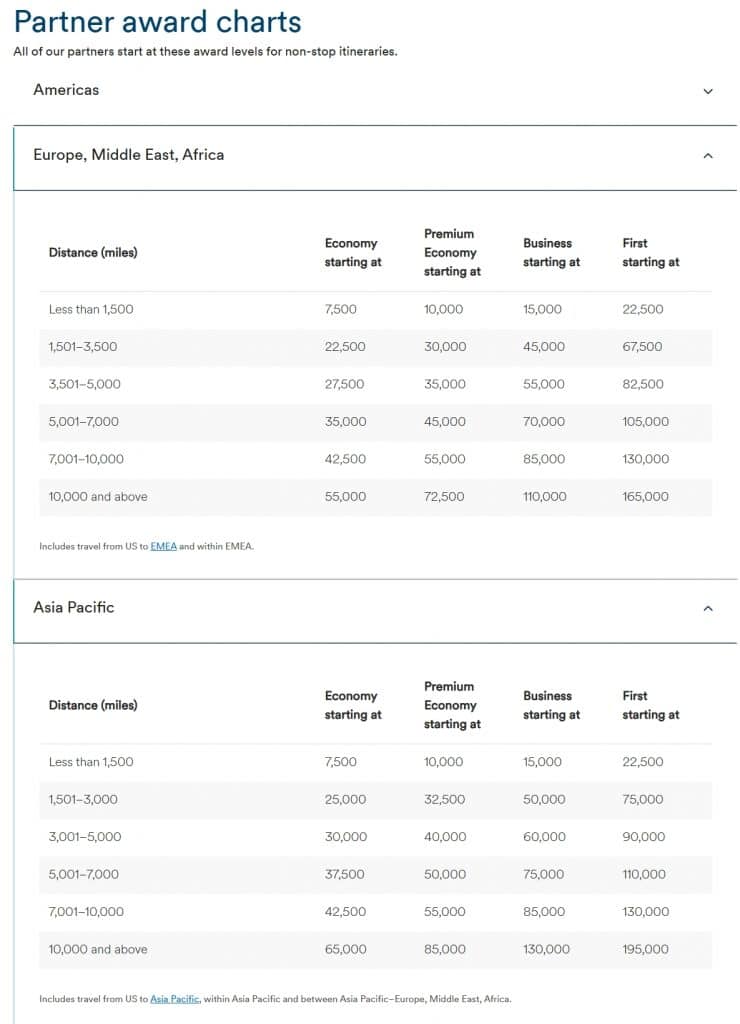Open the EMEA link in the footnote
The height and width of the screenshot is (1024, 740).
163,546
